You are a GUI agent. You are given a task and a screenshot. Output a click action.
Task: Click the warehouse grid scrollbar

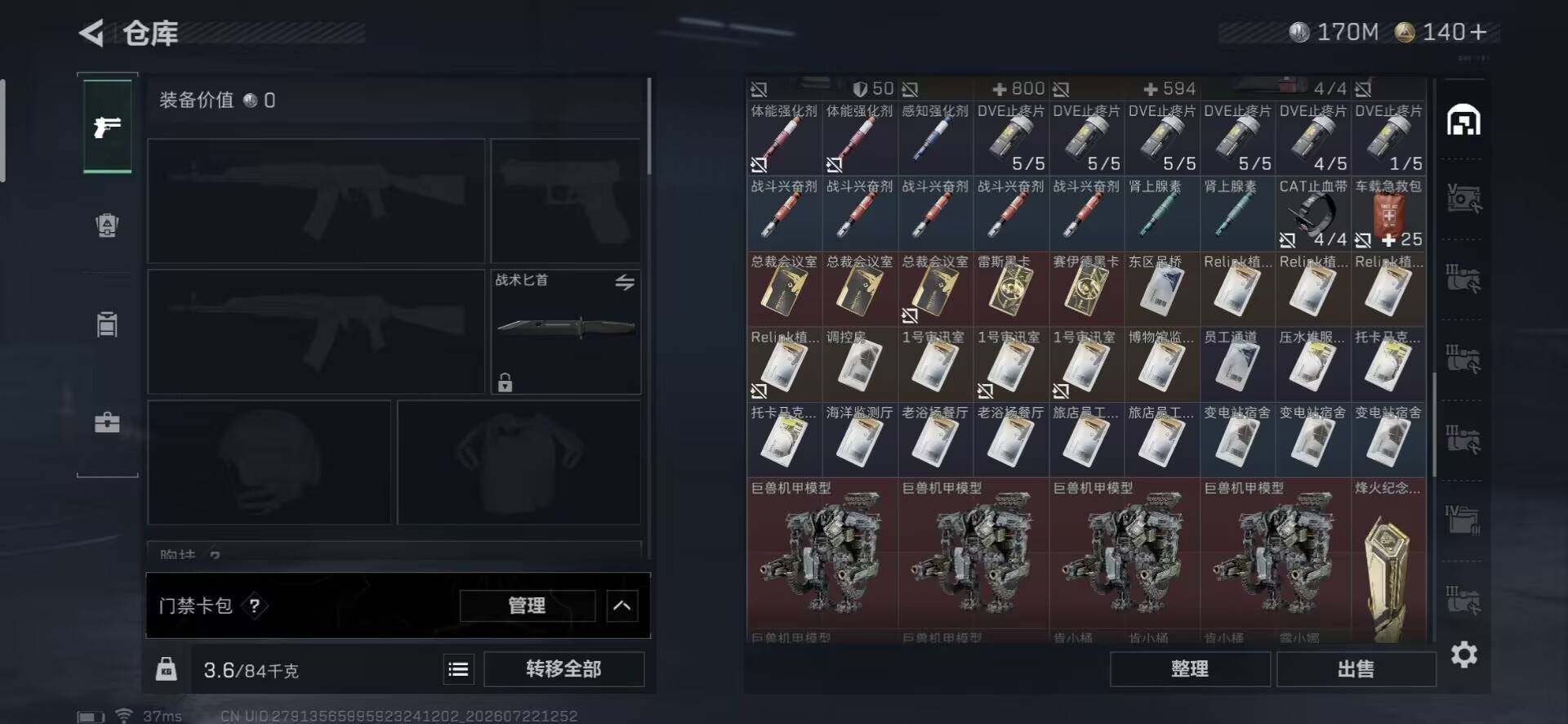point(1433,425)
